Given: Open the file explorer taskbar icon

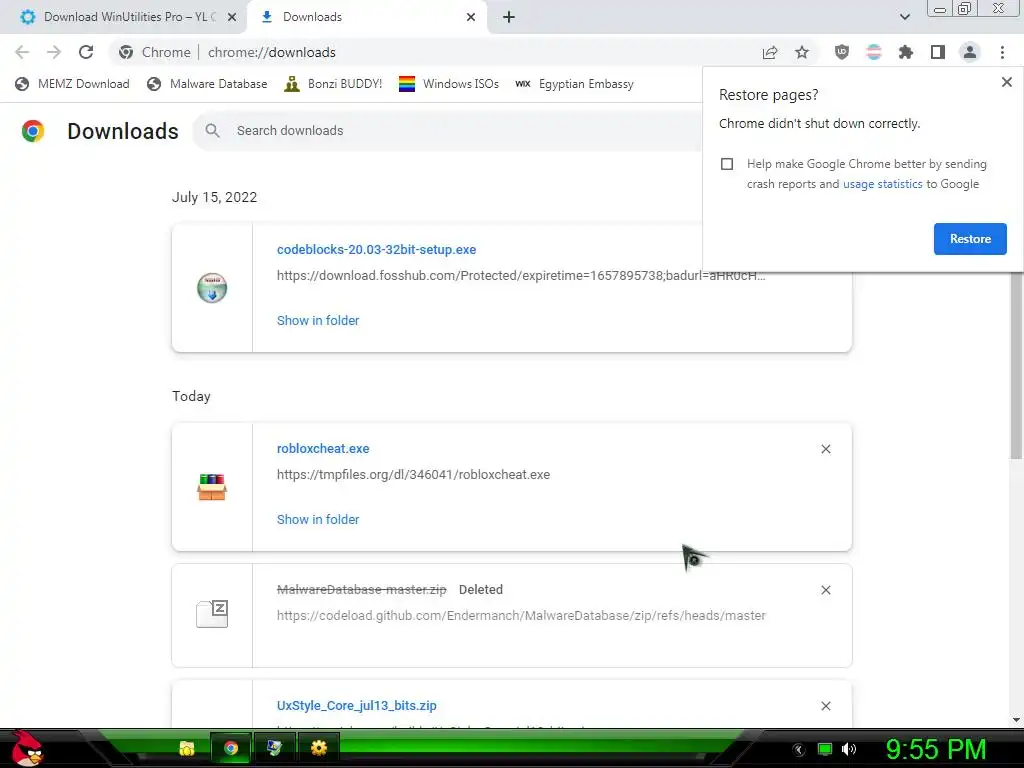Looking at the screenshot, I should (187, 748).
